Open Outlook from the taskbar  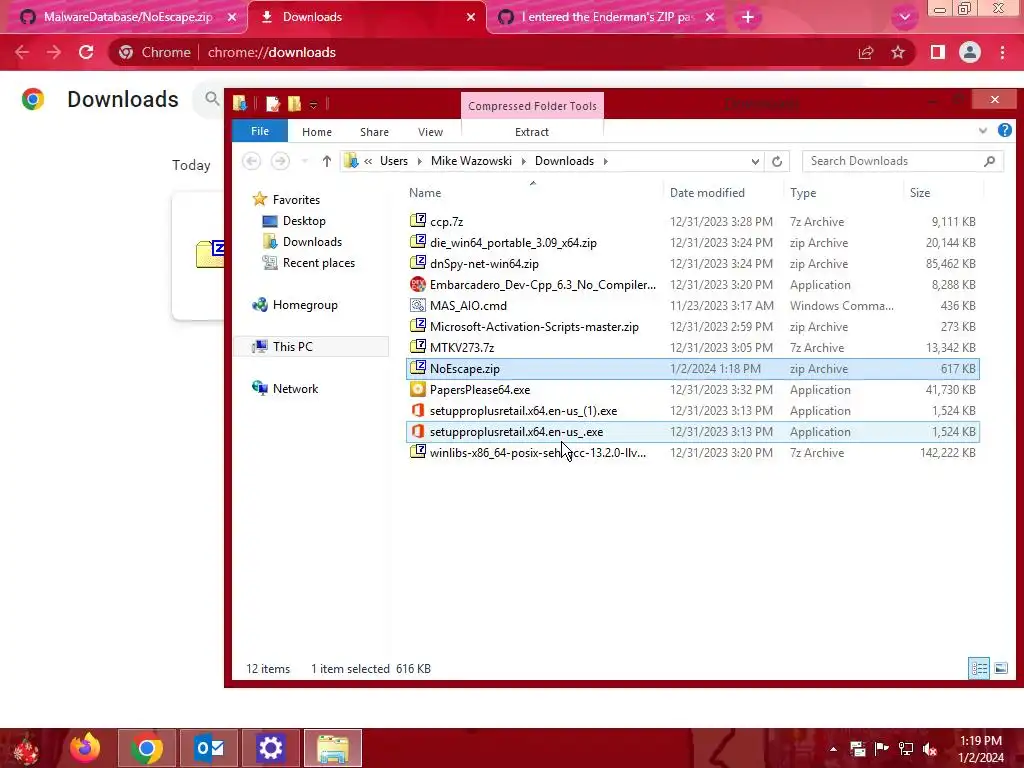coord(209,748)
